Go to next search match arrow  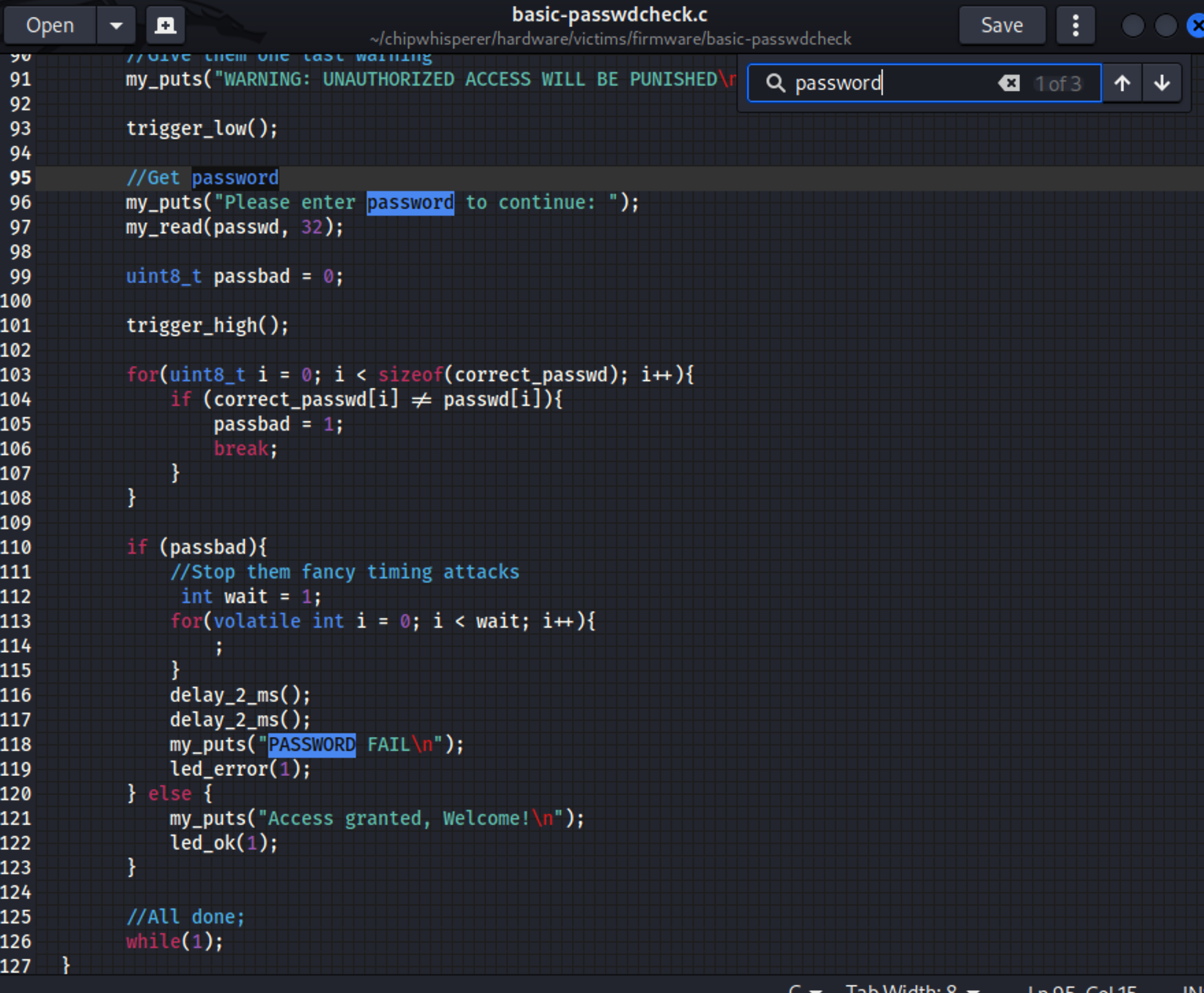[1162, 83]
